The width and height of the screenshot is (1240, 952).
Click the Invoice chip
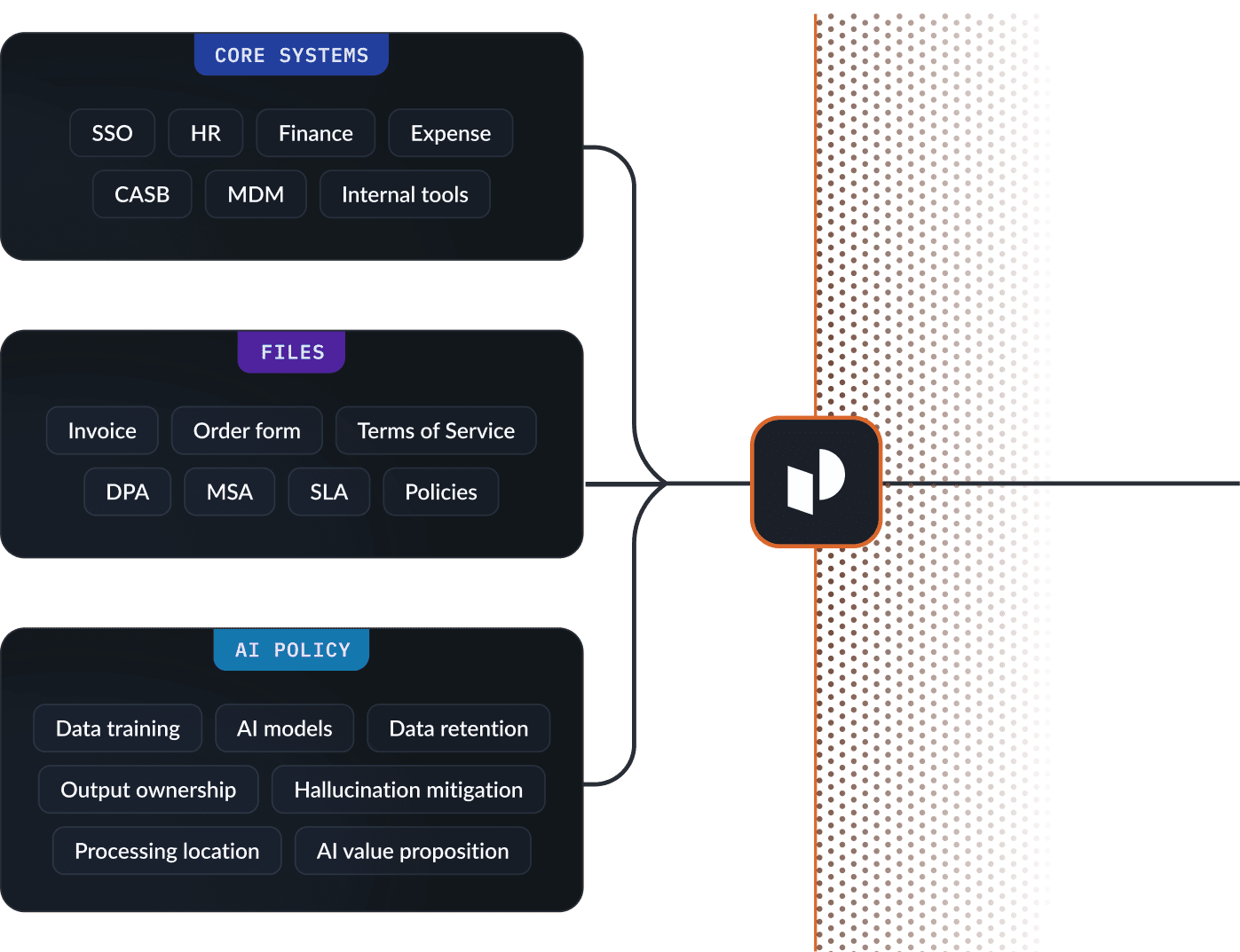[x=102, y=430]
